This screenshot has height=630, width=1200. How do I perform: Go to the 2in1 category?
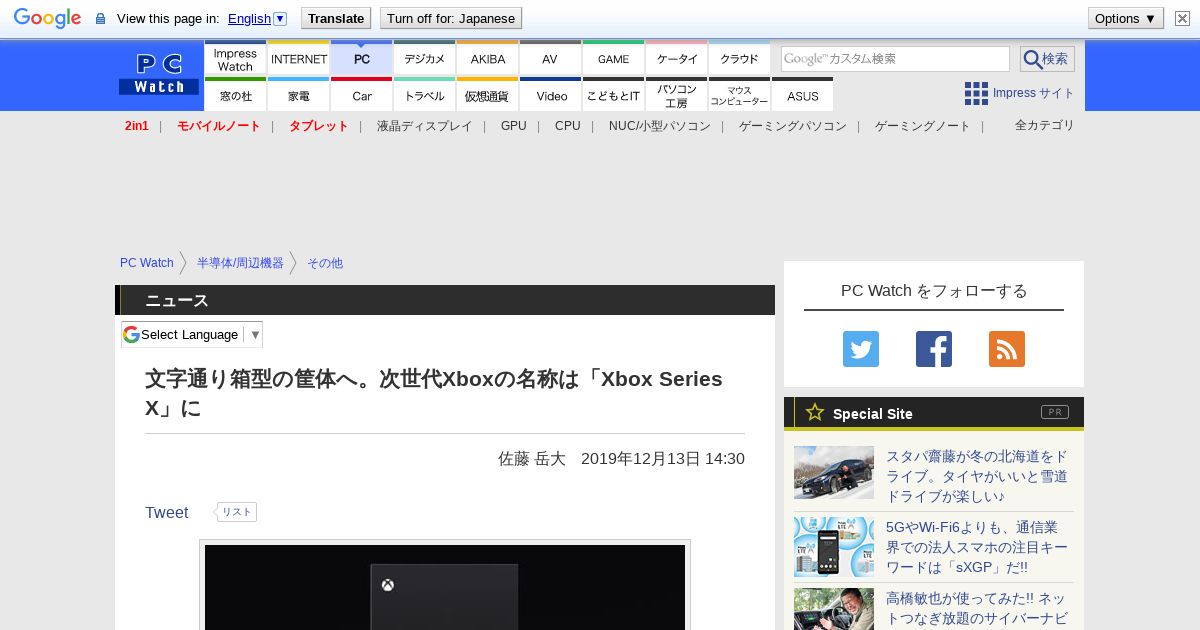pyautogui.click(x=137, y=126)
